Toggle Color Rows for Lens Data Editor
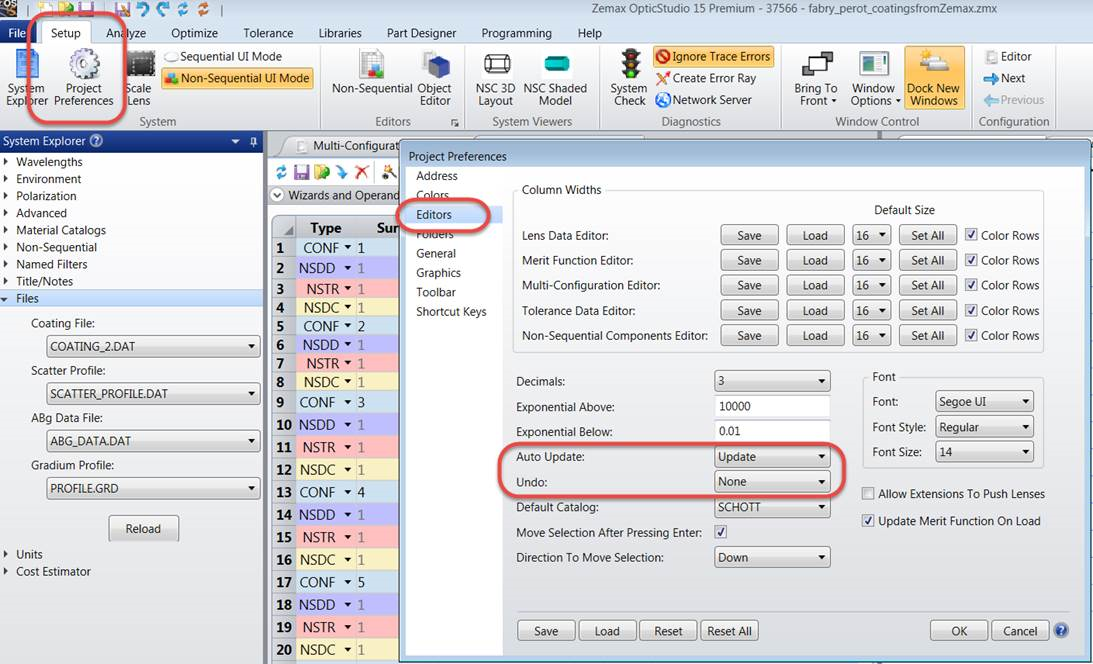The height and width of the screenshot is (664, 1093). click(970, 235)
